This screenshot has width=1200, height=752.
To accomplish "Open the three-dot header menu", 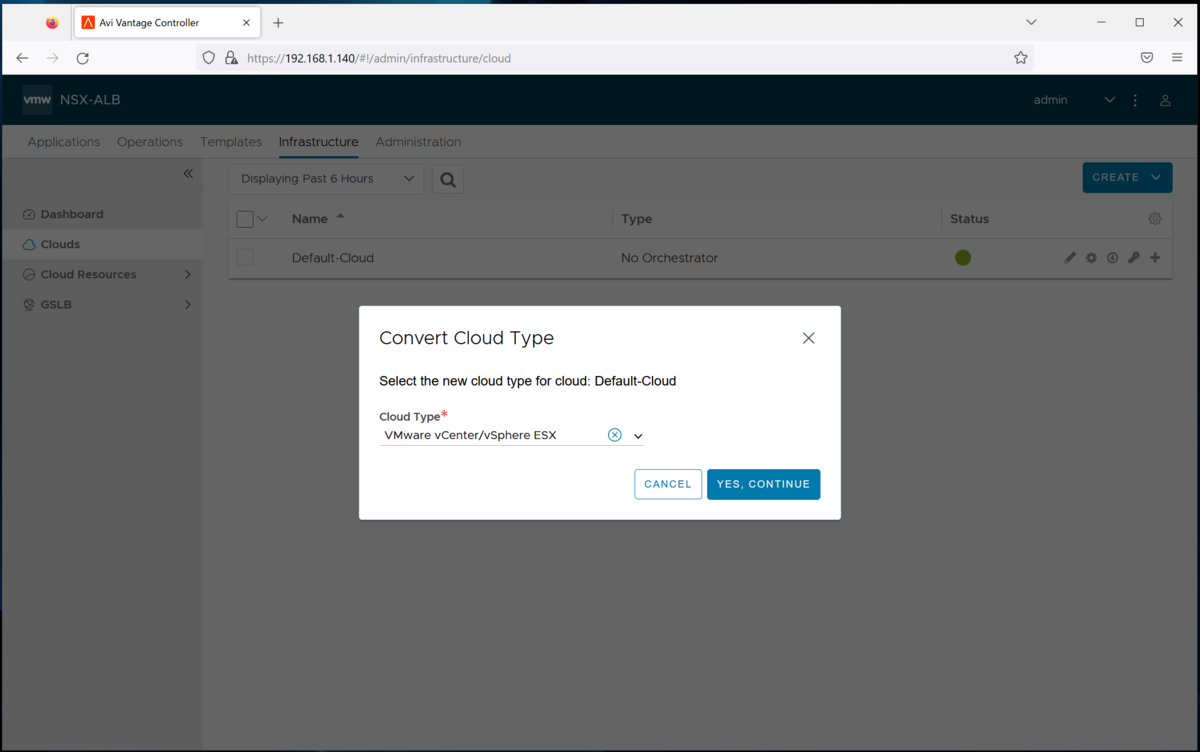I will pos(1135,100).
